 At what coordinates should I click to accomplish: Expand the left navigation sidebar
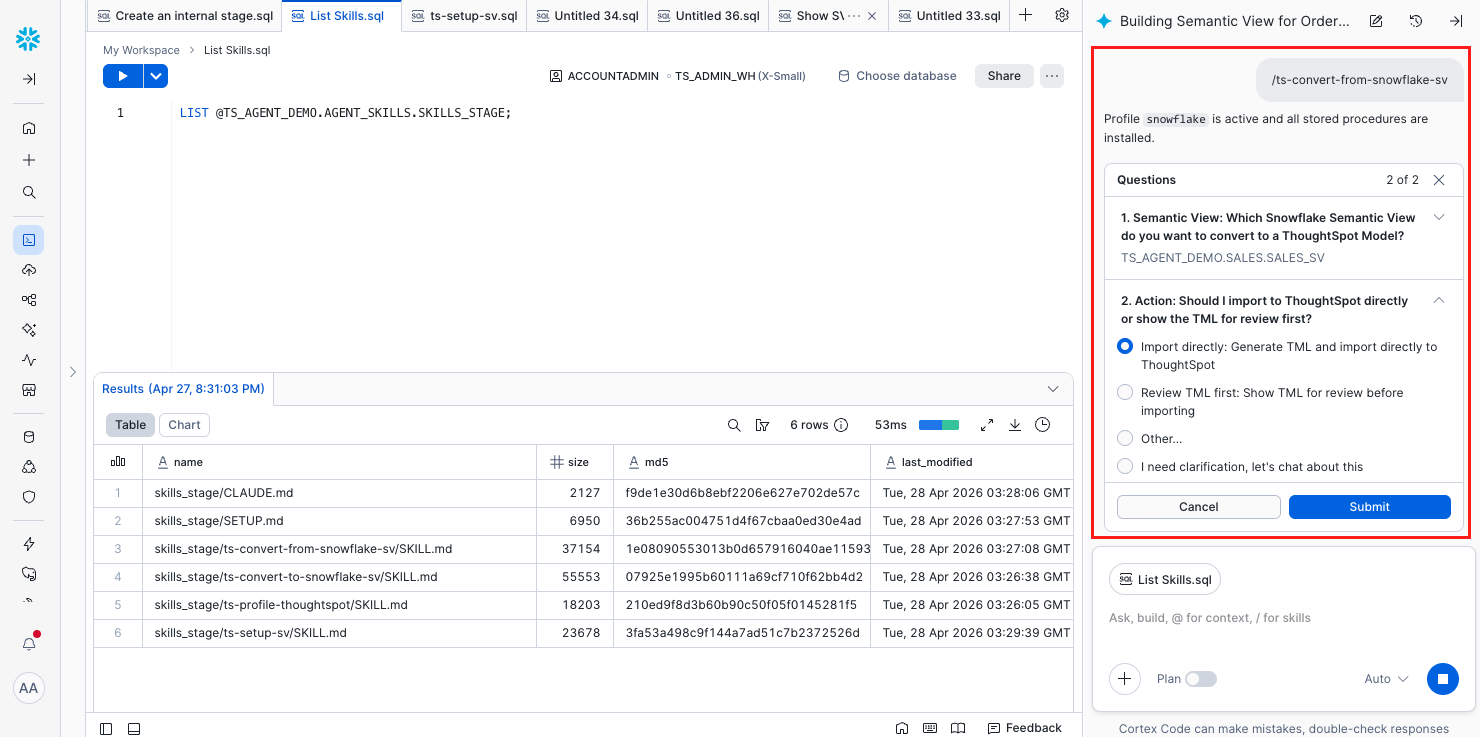29,79
